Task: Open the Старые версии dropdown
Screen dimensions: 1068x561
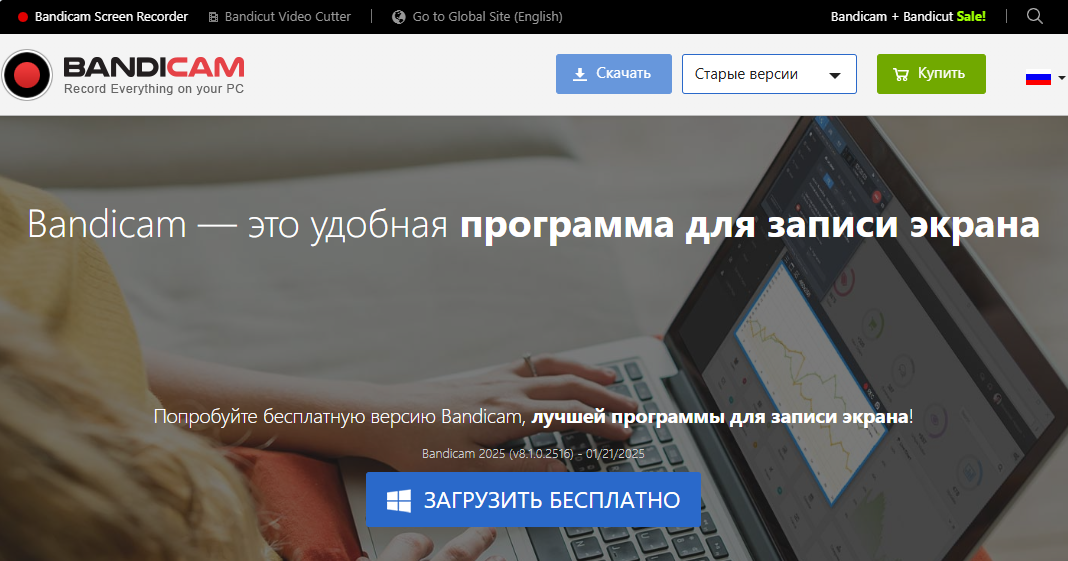Action: click(x=769, y=74)
